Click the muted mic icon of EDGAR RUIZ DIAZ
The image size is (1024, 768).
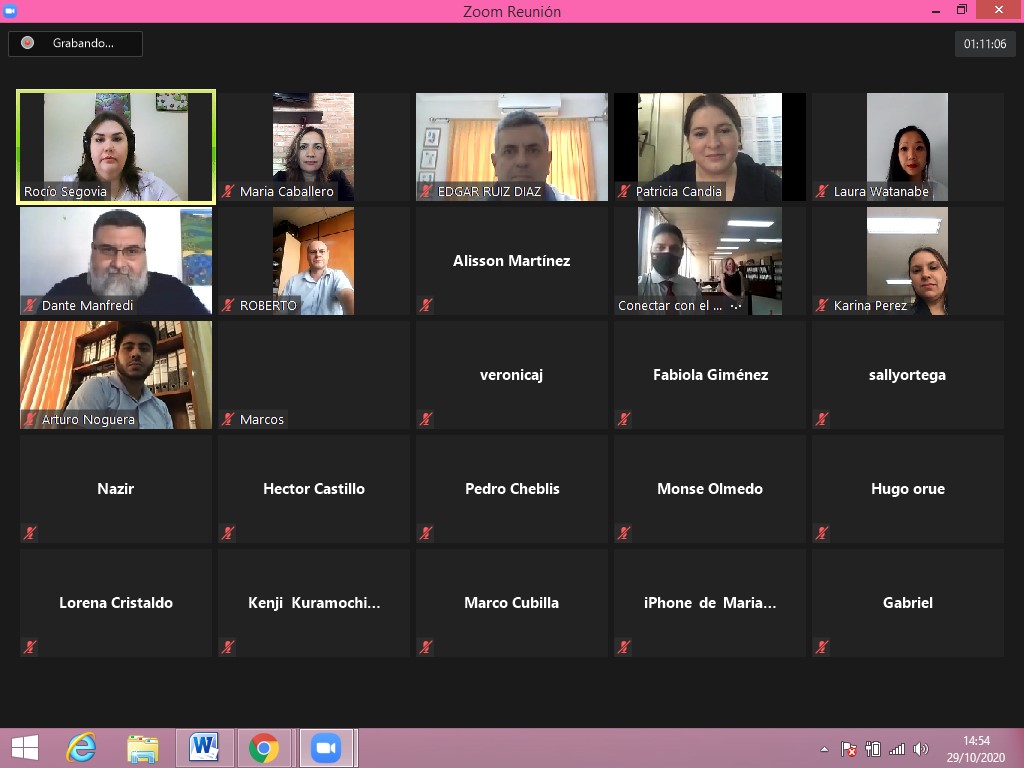(426, 191)
